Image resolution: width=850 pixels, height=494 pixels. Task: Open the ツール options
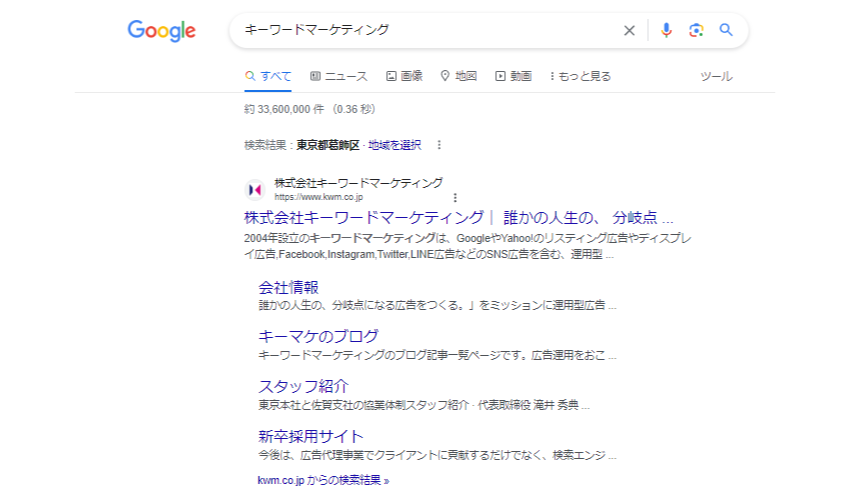point(716,76)
